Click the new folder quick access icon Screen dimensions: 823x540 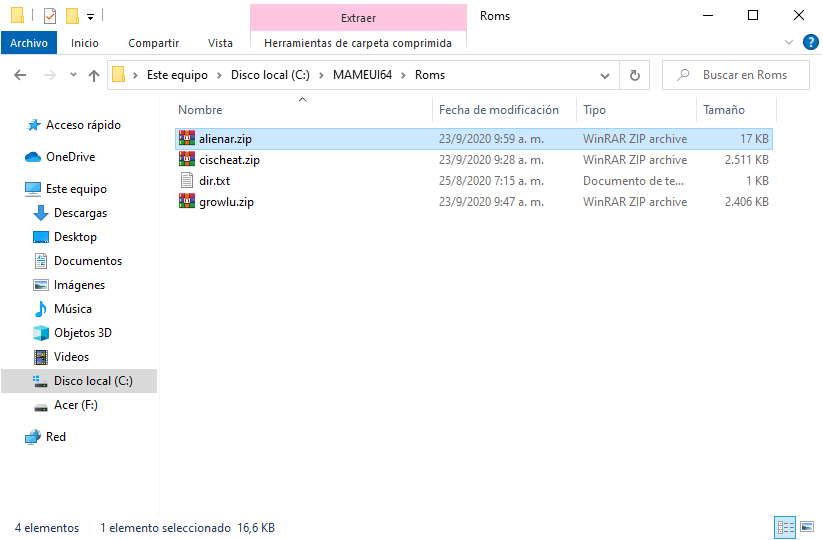coord(72,16)
